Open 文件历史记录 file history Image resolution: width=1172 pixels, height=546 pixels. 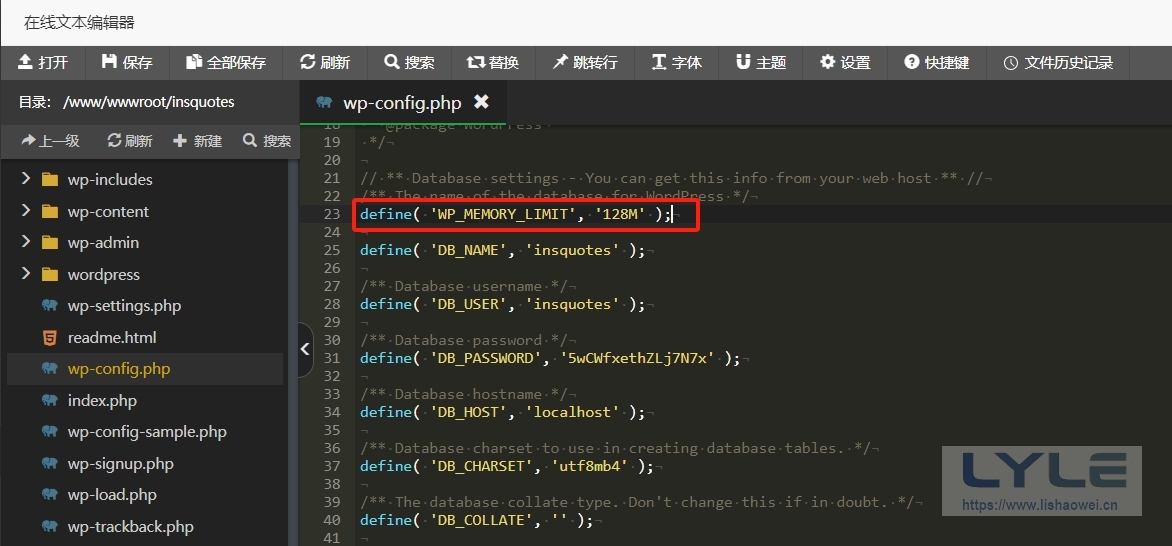point(1058,62)
